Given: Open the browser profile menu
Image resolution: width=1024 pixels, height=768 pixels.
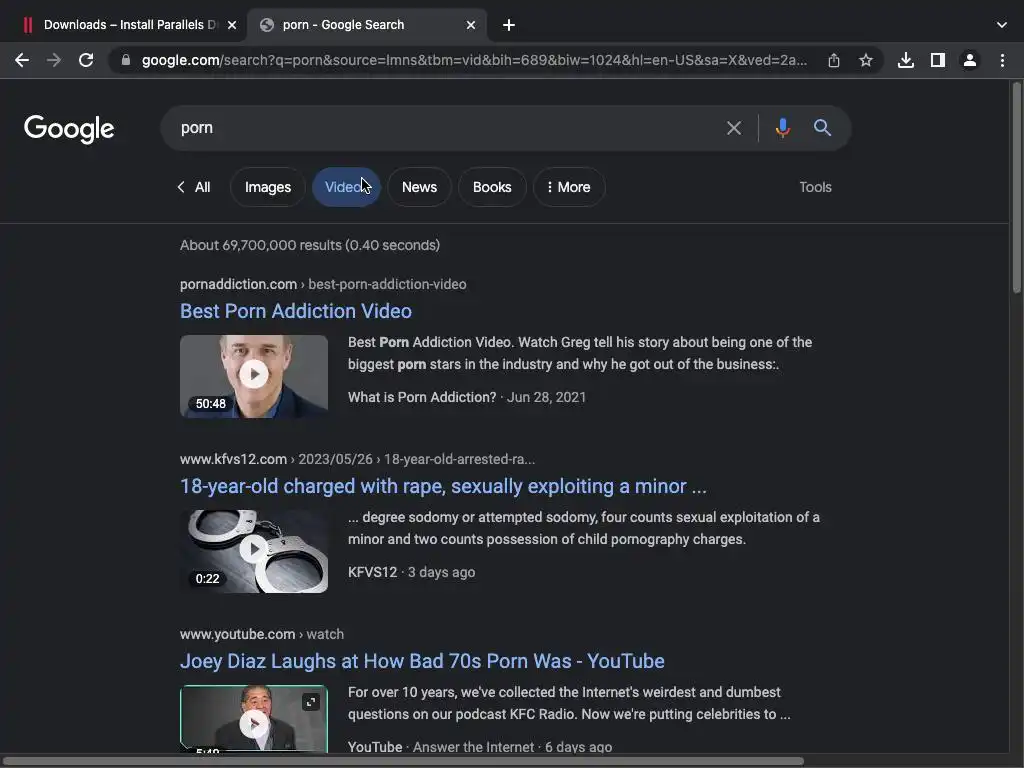Looking at the screenshot, I should 970,61.
